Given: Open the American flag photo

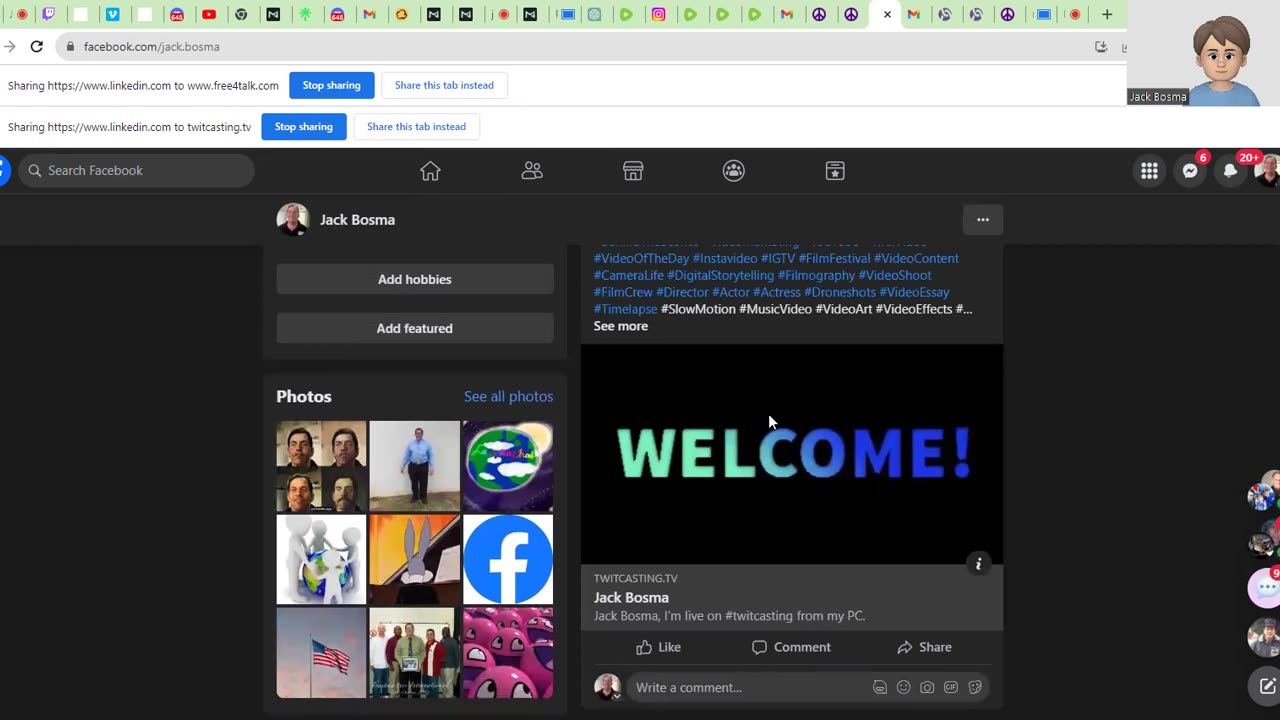Looking at the screenshot, I should coord(321,653).
